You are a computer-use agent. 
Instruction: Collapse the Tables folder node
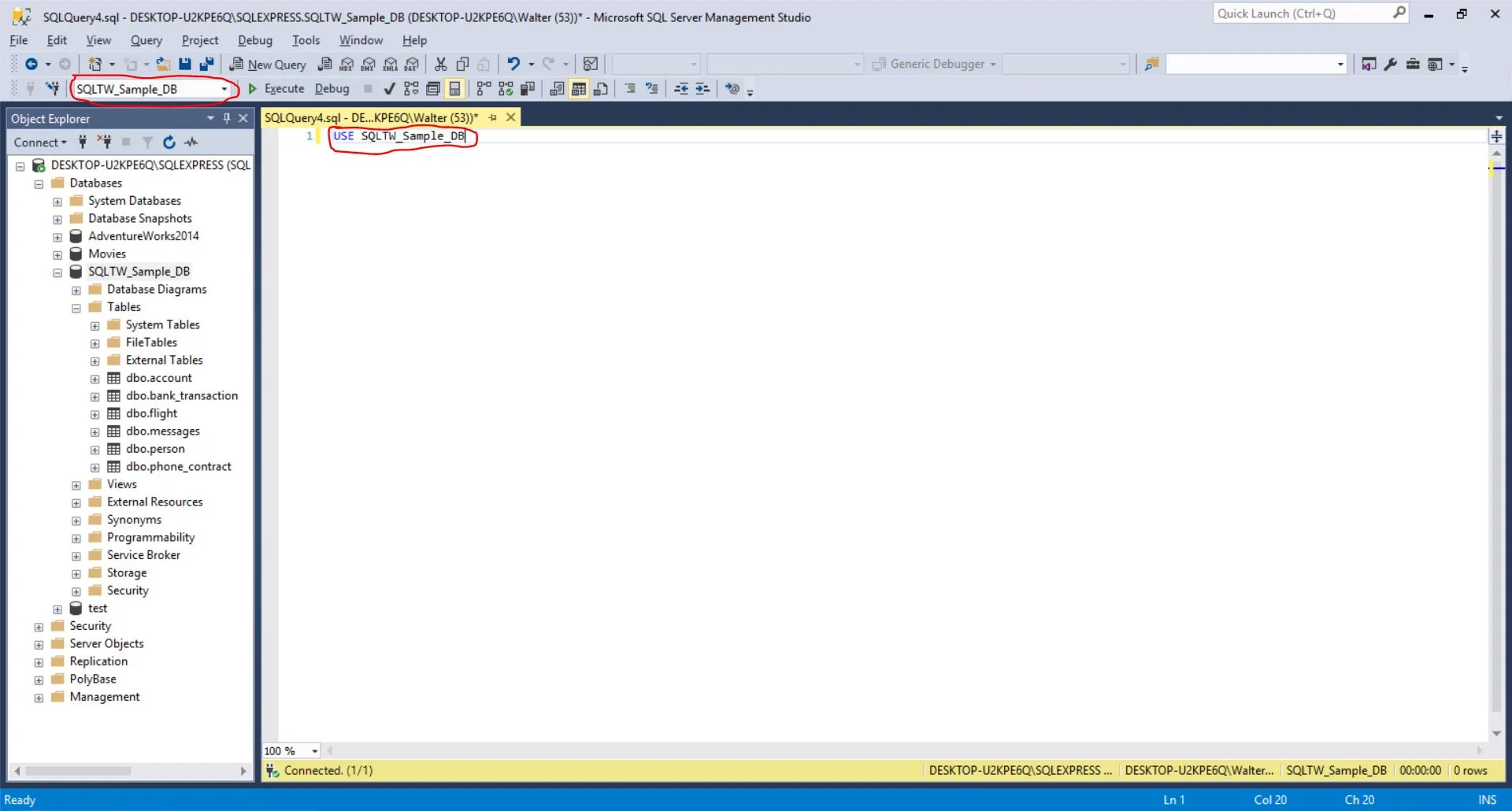pos(76,309)
